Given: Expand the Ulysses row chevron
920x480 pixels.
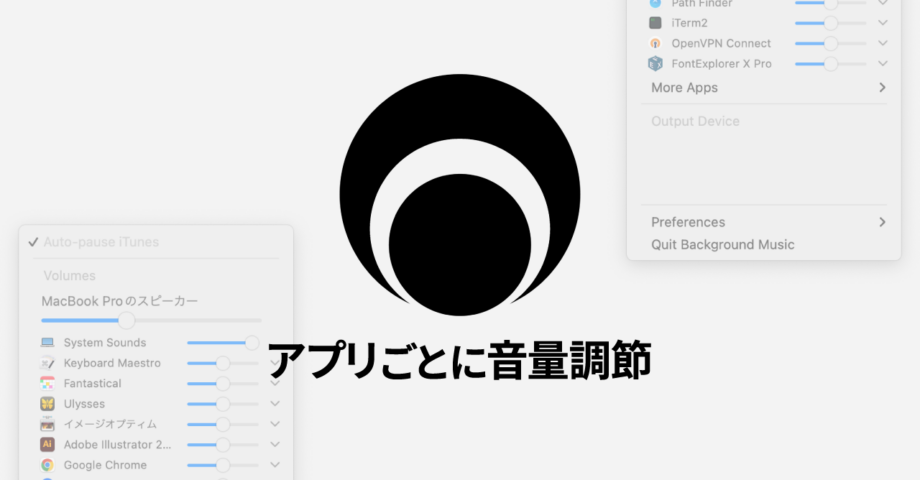Looking at the screenshot, I should point(275,404).
